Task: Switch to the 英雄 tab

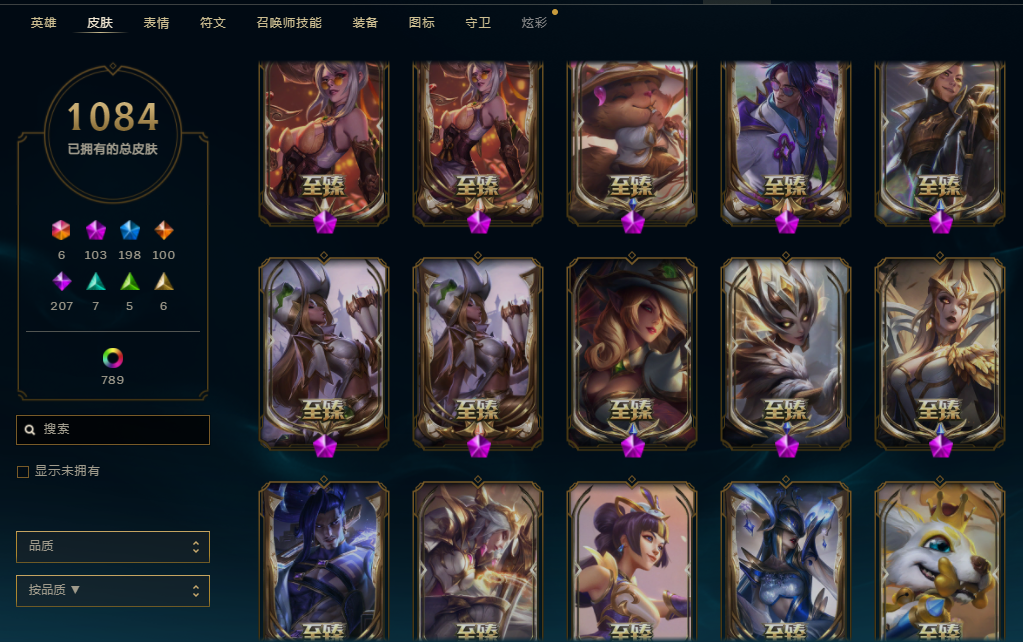Action: click(44, 23)
